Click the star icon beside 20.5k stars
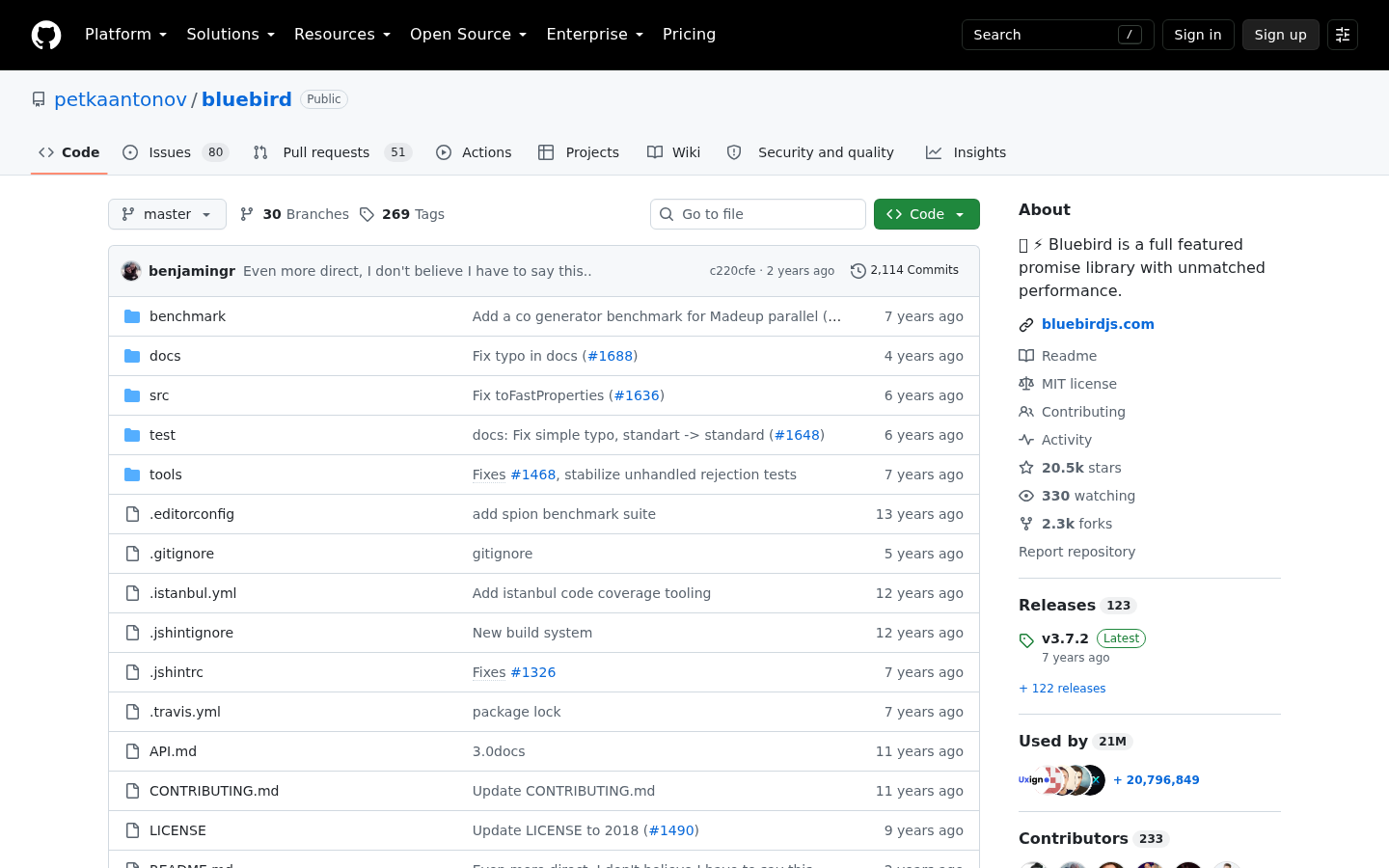 [1026, 468]
